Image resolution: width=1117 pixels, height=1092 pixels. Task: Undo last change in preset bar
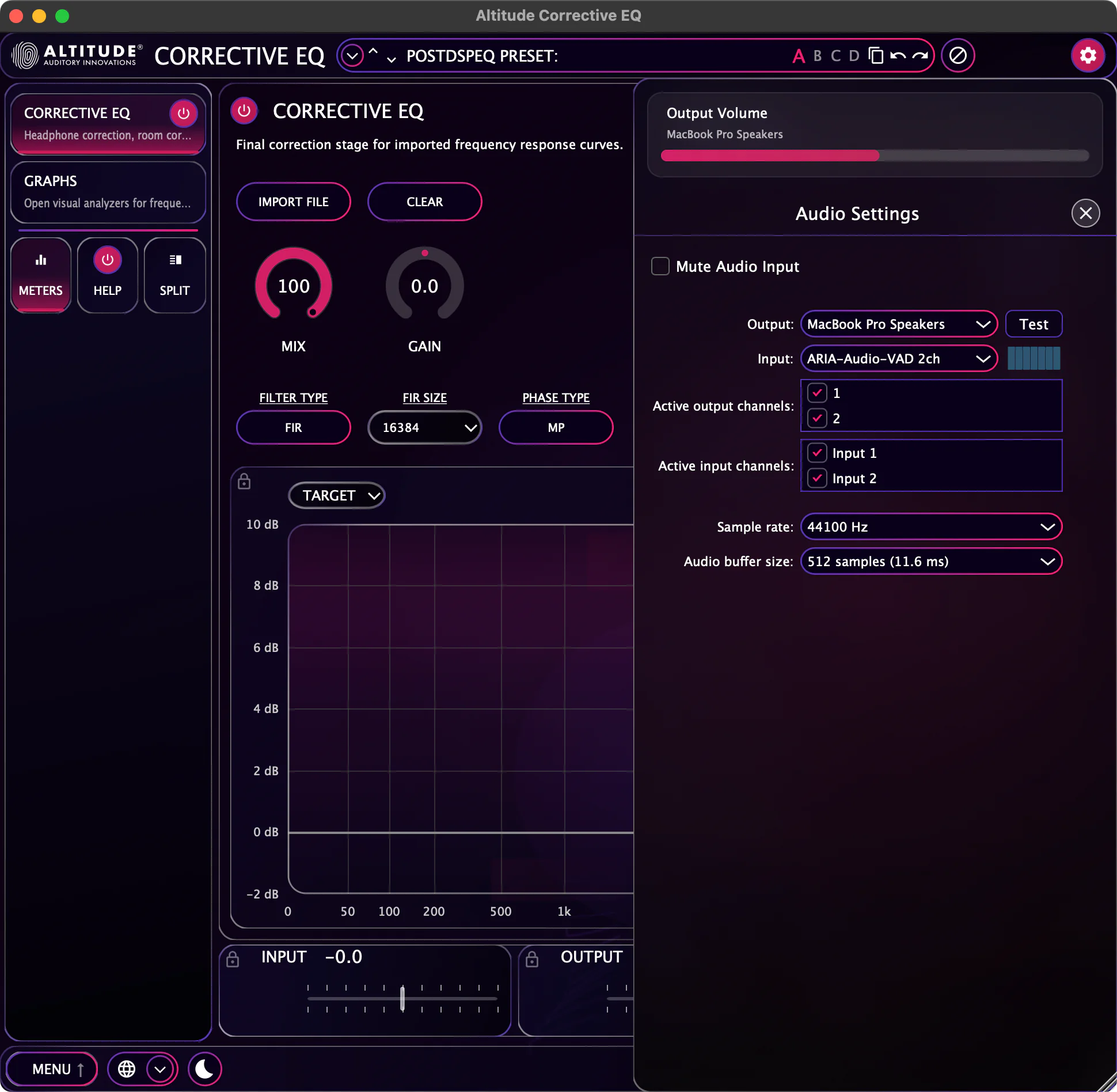coord(898,55)
